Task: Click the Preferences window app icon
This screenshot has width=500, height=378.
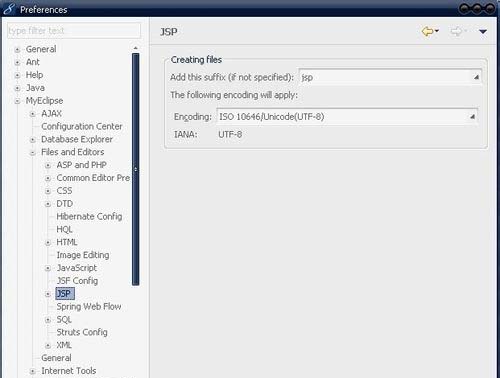Action: [9, 9]
